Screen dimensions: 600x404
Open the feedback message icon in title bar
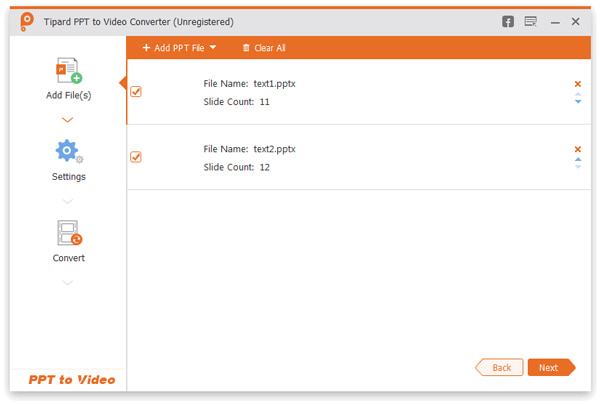(x=531, y=21)
